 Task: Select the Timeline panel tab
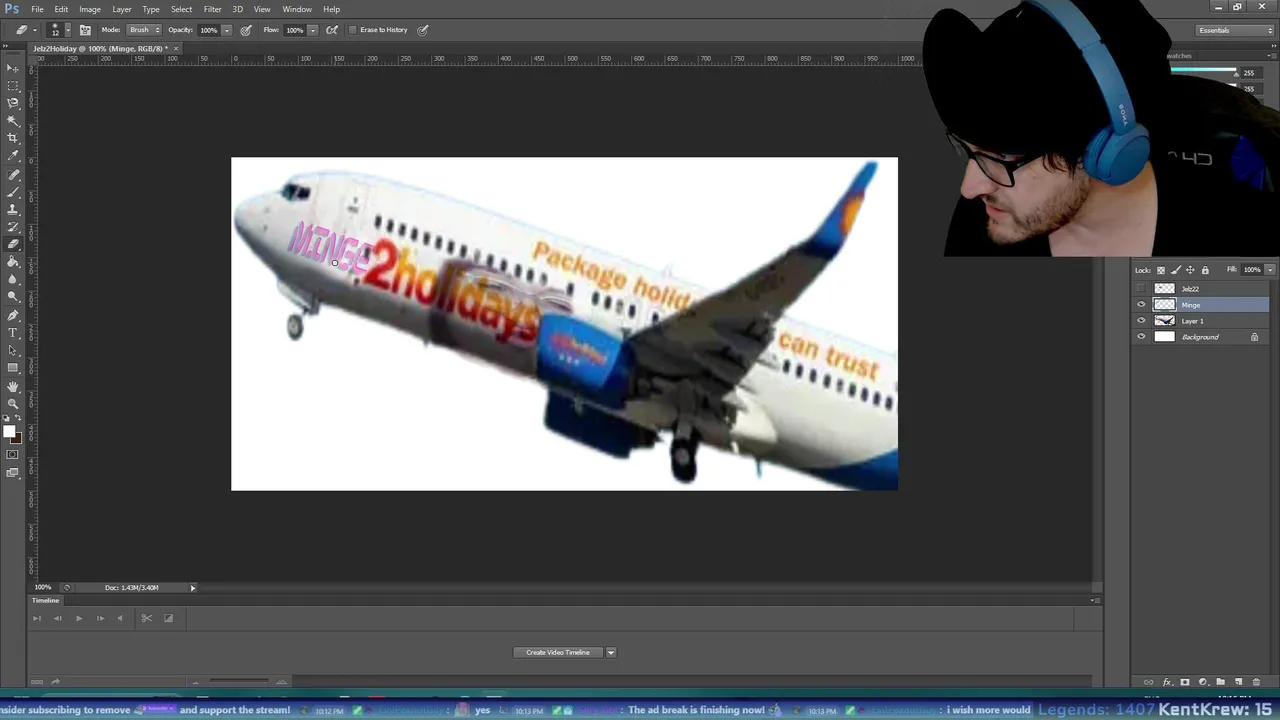pos(45,601)
